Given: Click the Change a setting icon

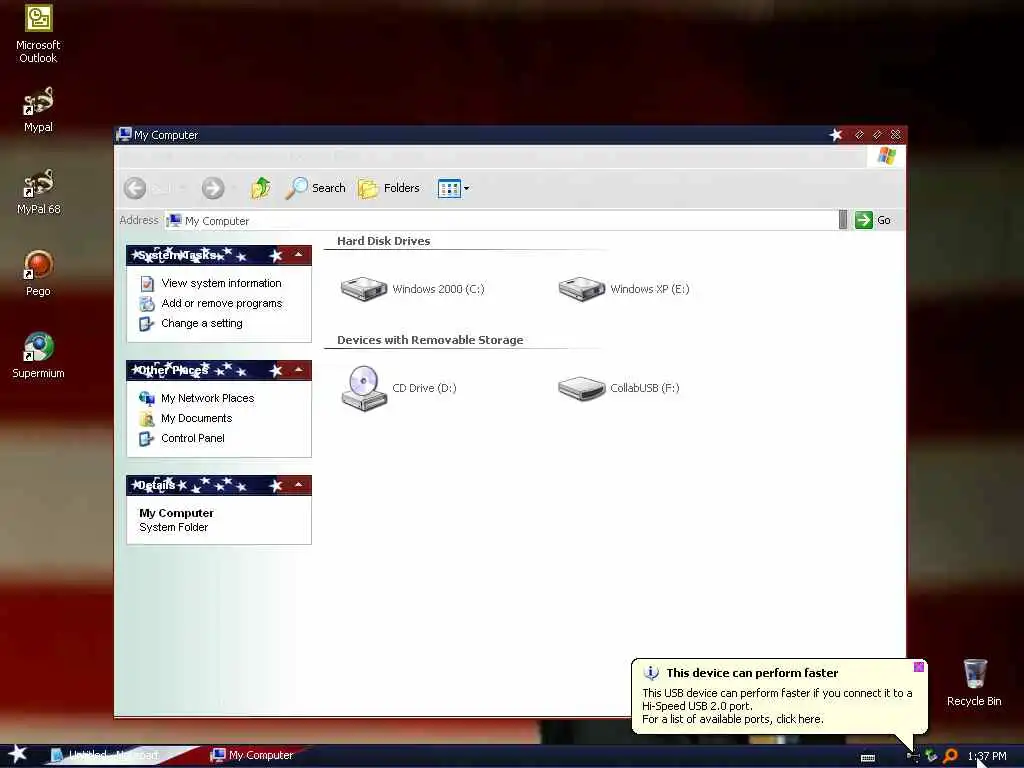Looking at the screenshot, I should tap(147, 324).
